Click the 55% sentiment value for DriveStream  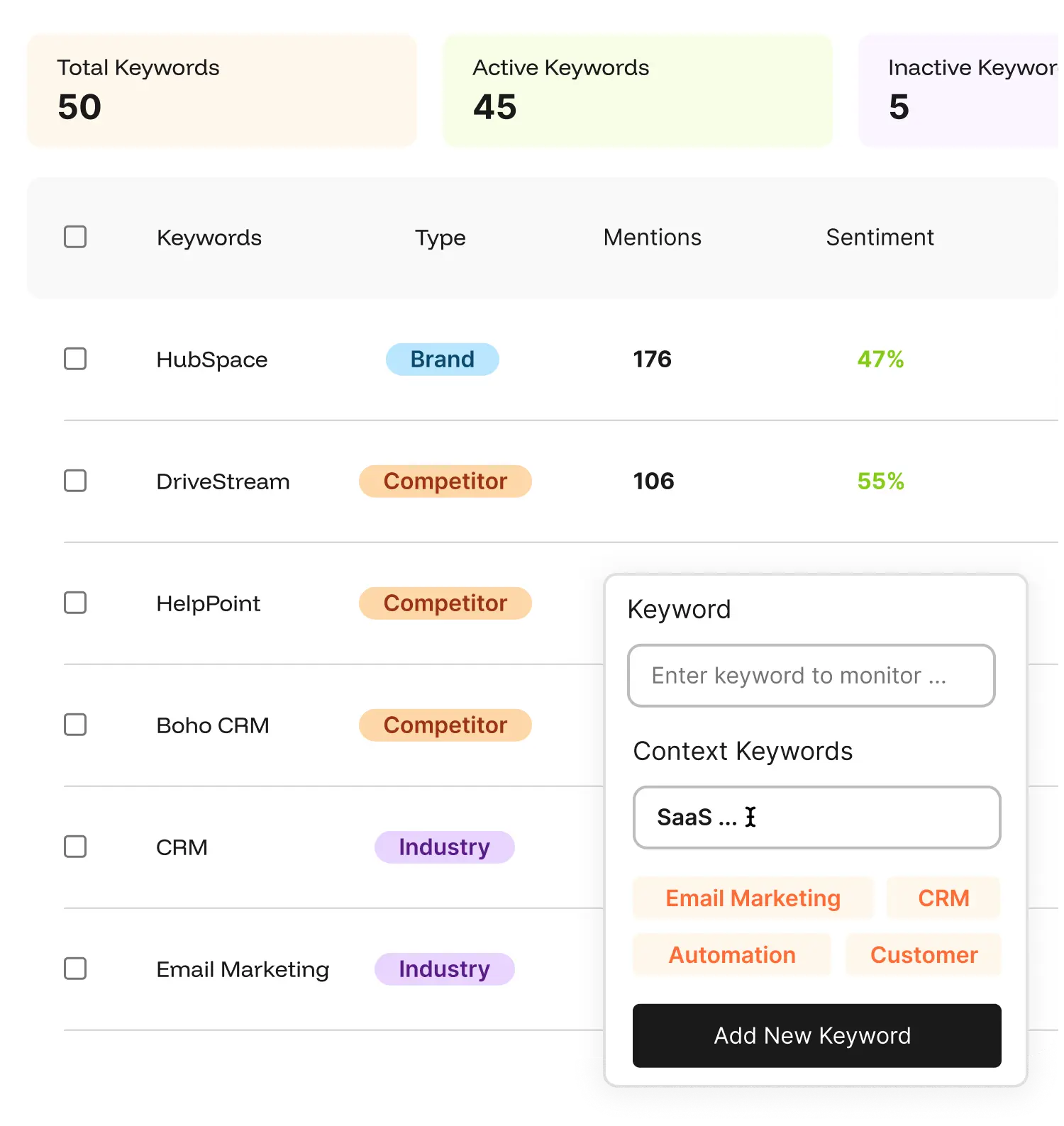click(880, 481)
